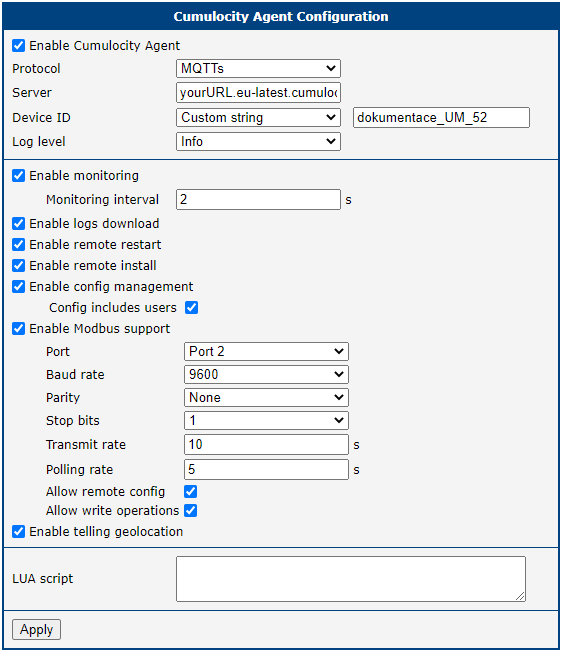The width and height of the screenshot is (563, 652).
Task: Click the Device ID custom string field
Action: coord(441,117)
